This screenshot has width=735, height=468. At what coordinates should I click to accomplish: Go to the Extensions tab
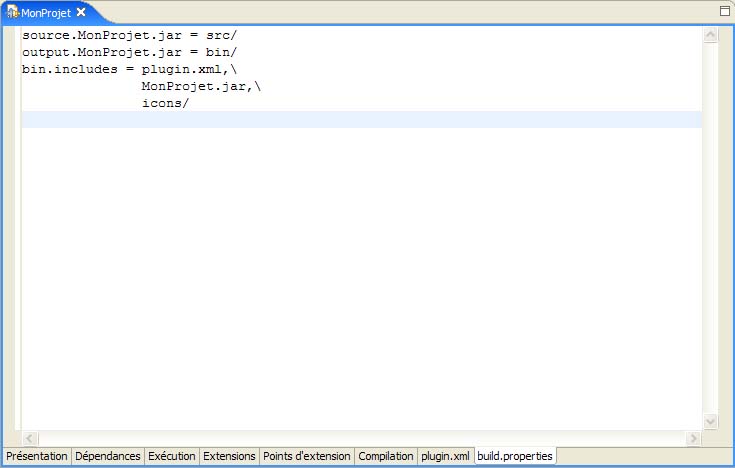click(229, 456)
